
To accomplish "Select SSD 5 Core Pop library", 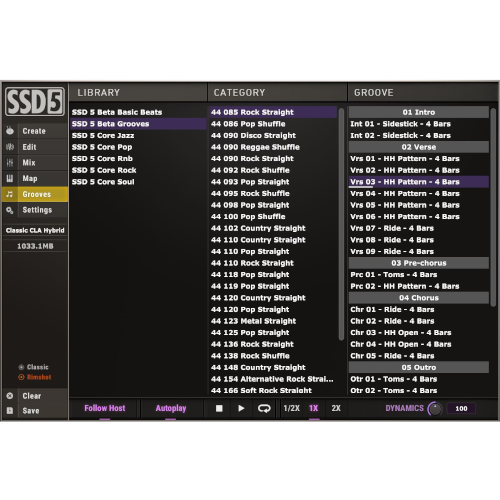I will (x=138, y=147).
